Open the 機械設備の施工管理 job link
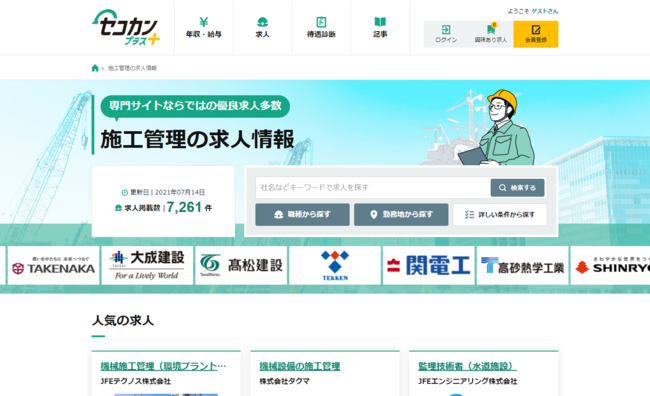The width and height of the screenshot is (650, 396). pos(300,366)
